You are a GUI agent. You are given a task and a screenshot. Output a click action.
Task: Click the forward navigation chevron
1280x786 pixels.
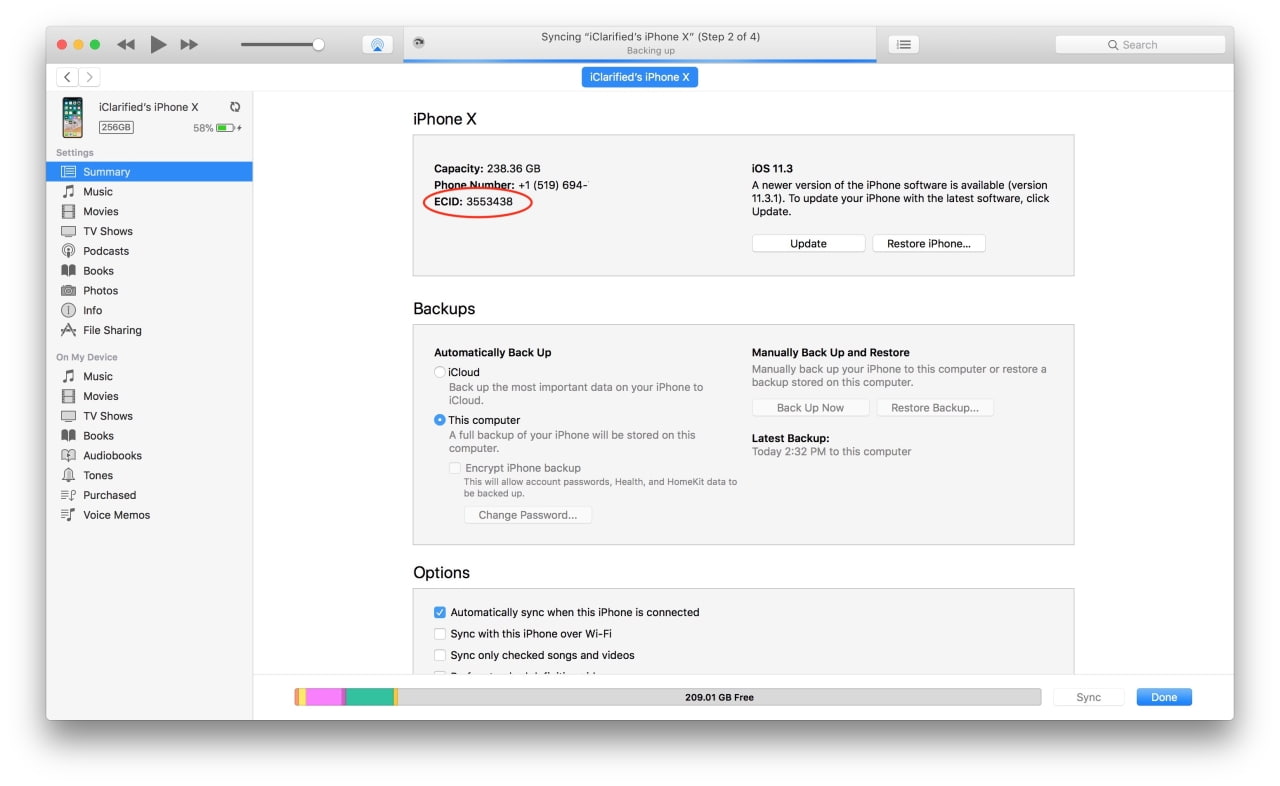[89, 76]
